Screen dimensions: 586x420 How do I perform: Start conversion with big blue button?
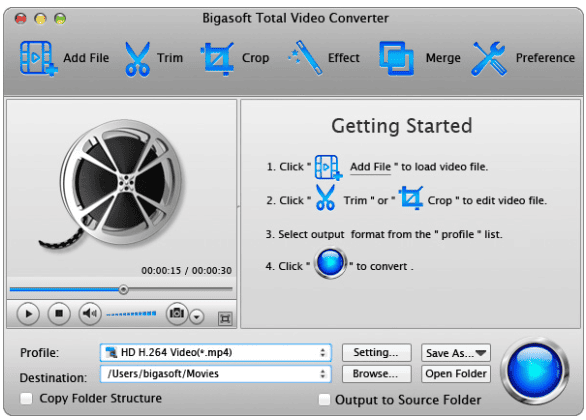[x=535, y=370]
